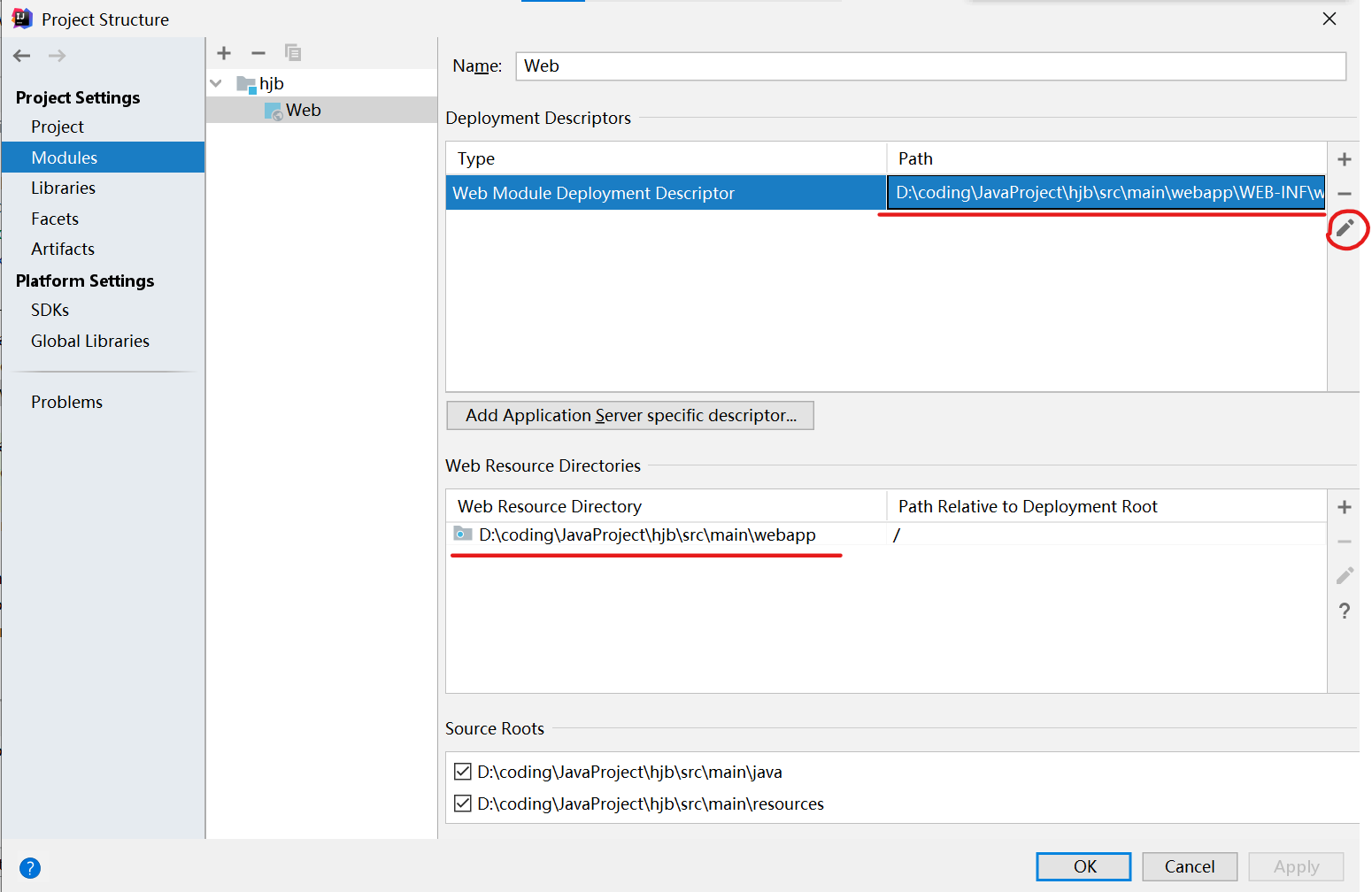This screenshot has height=892, width=1372.
Task: Open the Libraries settings section
Action: [x=63, y=188]
